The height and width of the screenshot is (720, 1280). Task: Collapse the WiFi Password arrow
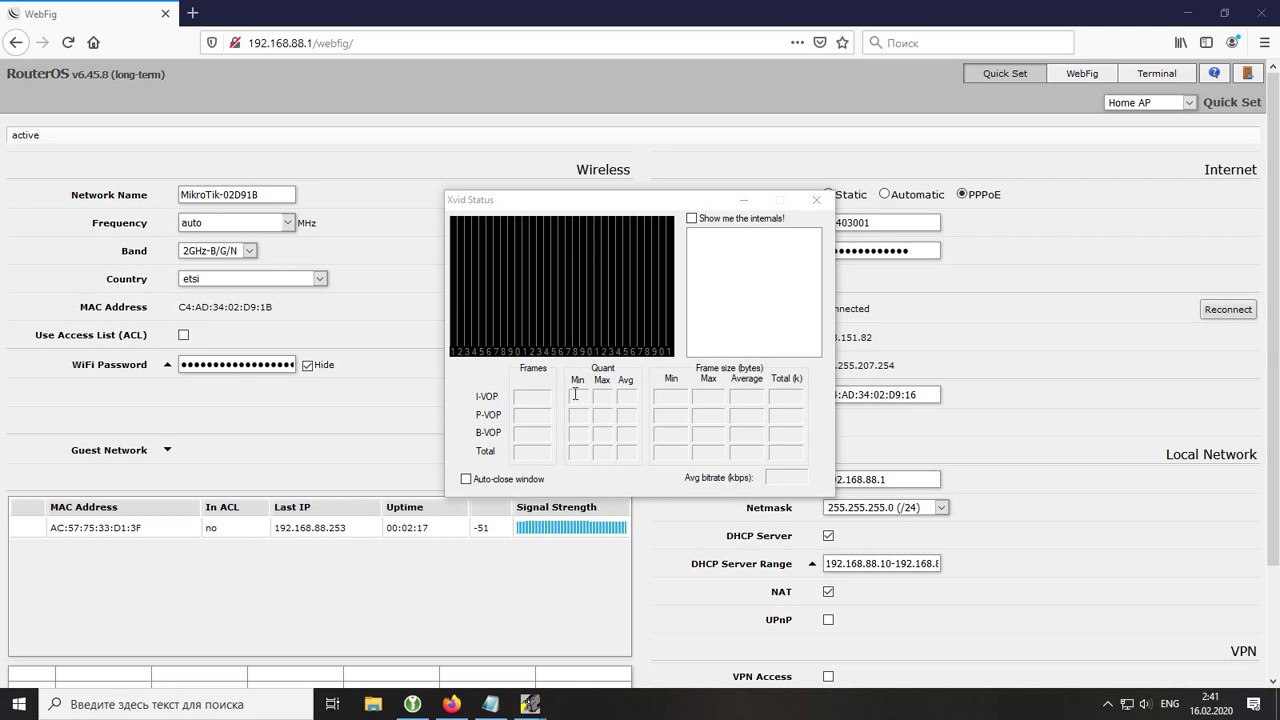tap(167, 365)
